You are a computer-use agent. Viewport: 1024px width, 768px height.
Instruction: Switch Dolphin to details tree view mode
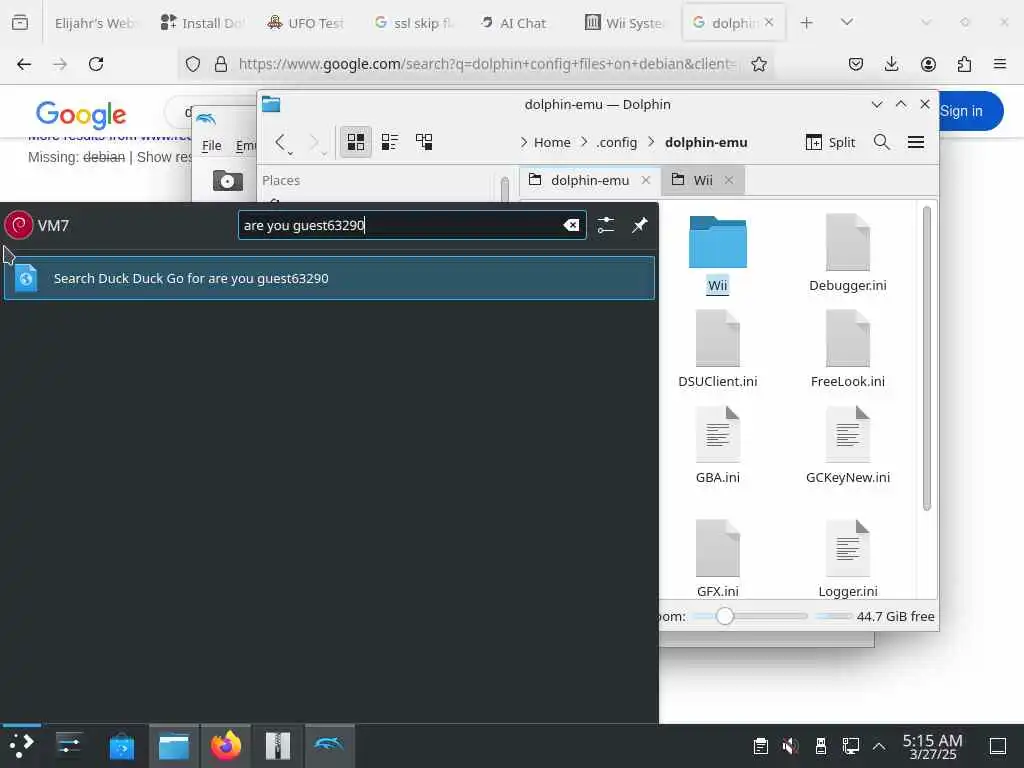(x=424, y=142)
